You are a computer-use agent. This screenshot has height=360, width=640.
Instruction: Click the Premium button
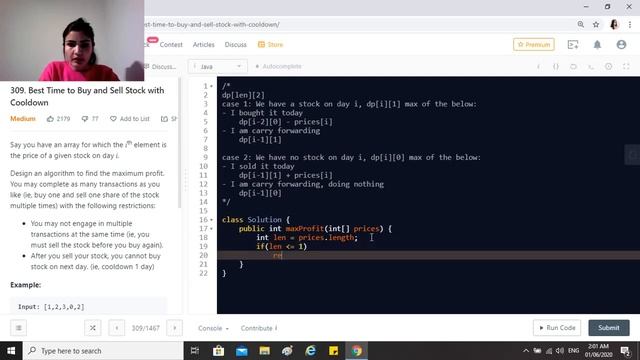click(534, 44)
